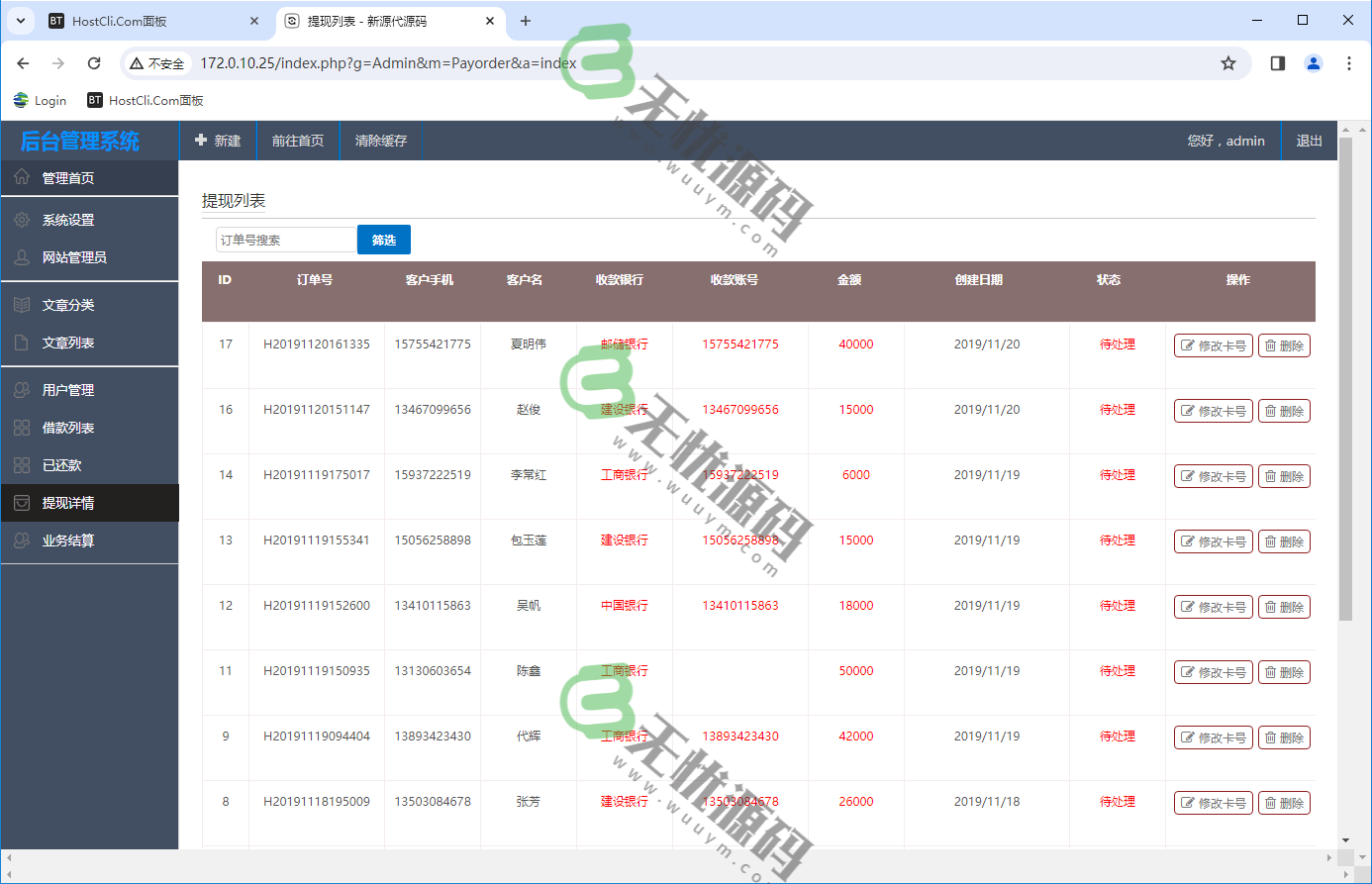Click the grid icon beside 借款列表
Viewport: 1372px width, 884px height.
pyautogui.click(x=22, y=428)
